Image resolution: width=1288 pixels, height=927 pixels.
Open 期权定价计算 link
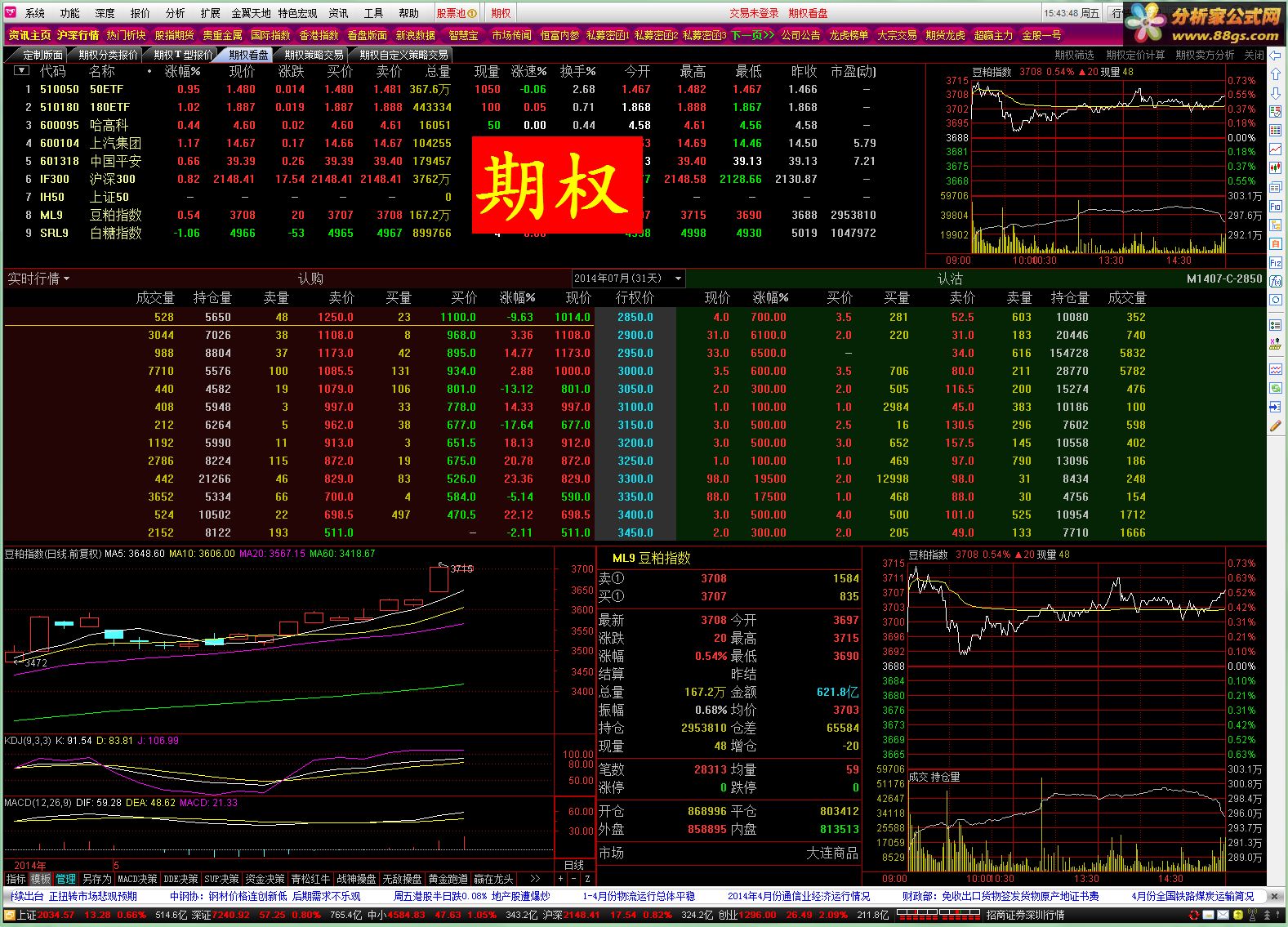(x=1135, y=55)
